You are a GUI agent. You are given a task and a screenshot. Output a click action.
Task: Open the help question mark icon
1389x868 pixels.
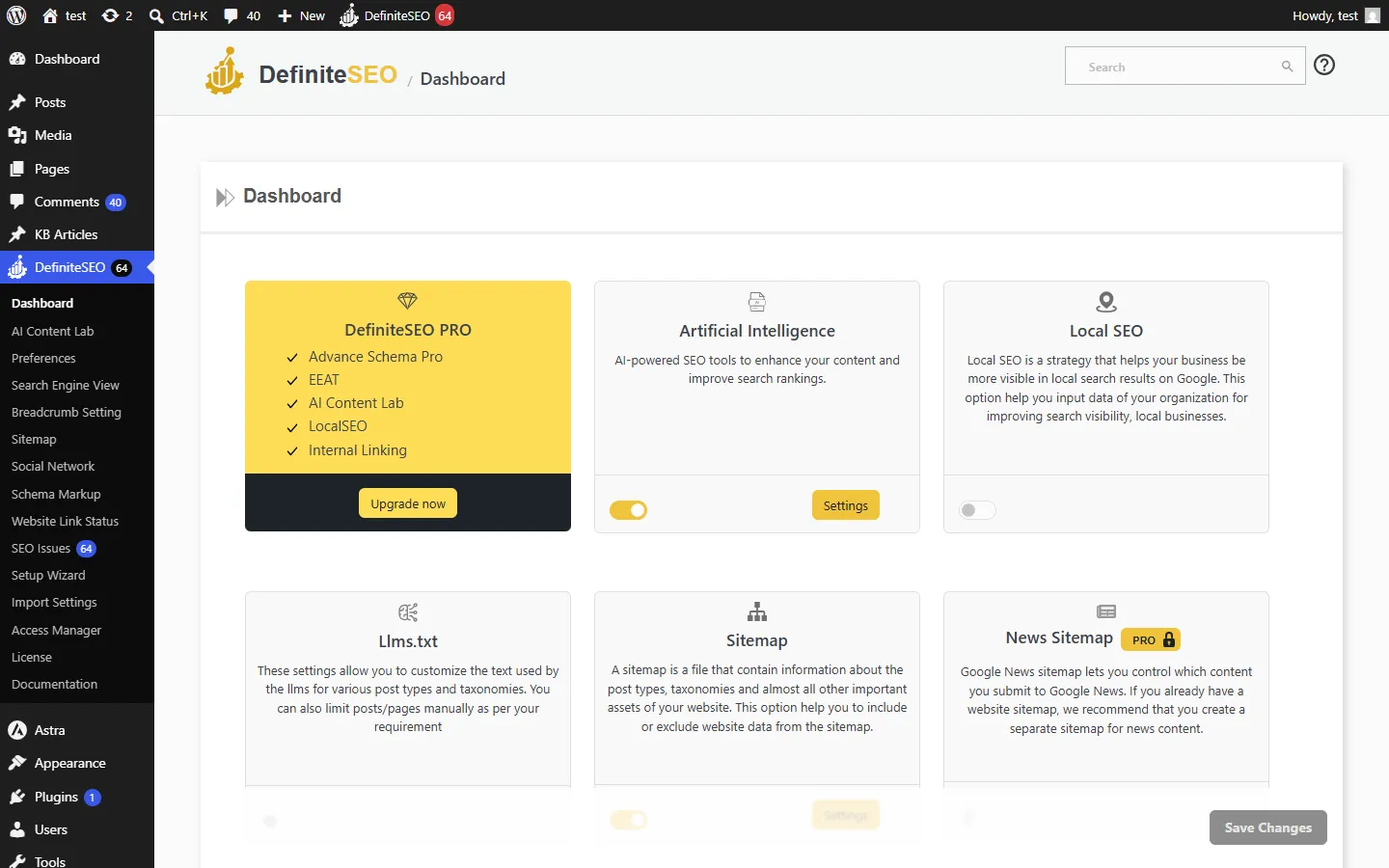1324,65
